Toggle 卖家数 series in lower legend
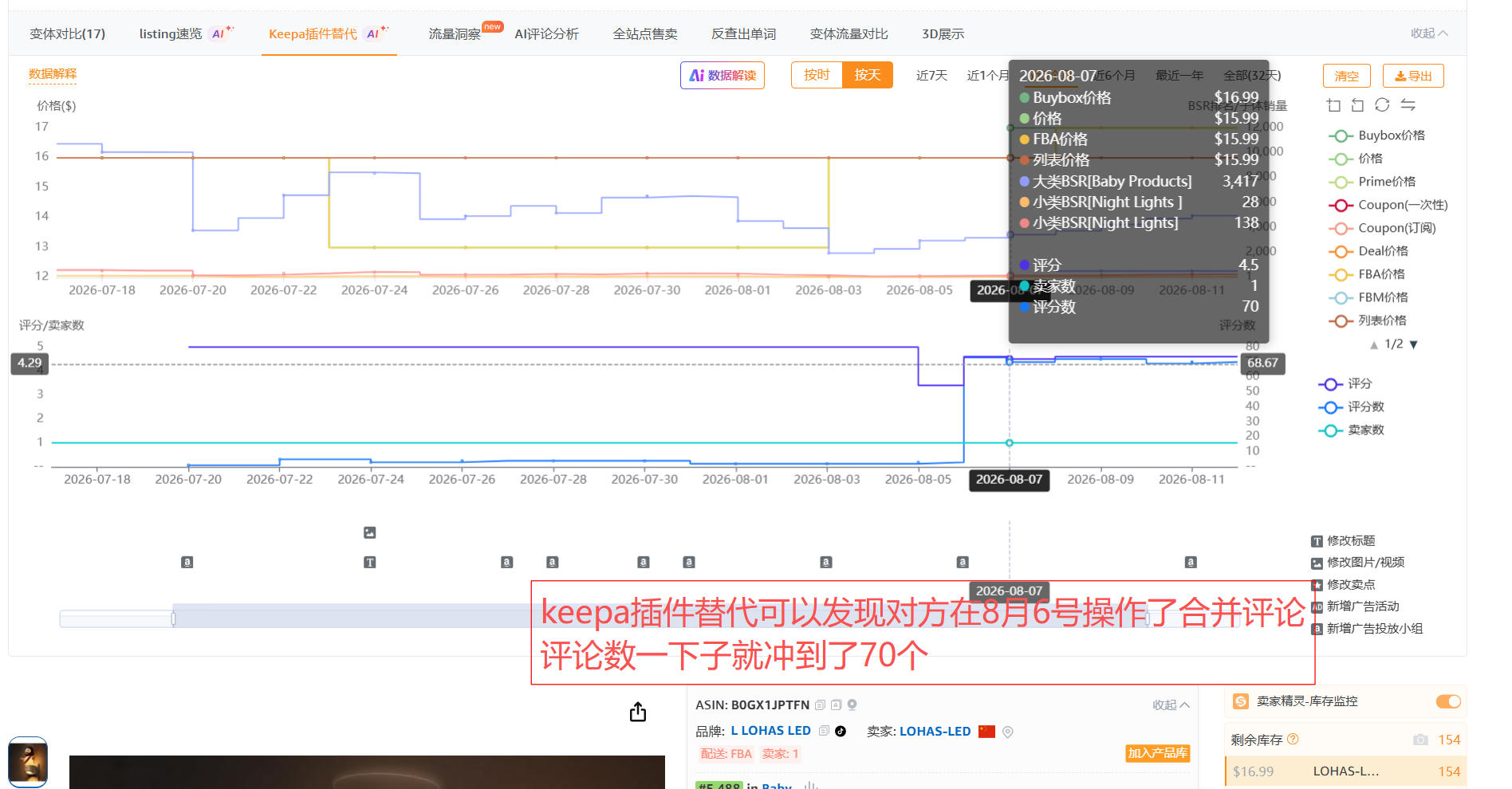The height and width of the screenshot is (789, 1512). 1351,430
